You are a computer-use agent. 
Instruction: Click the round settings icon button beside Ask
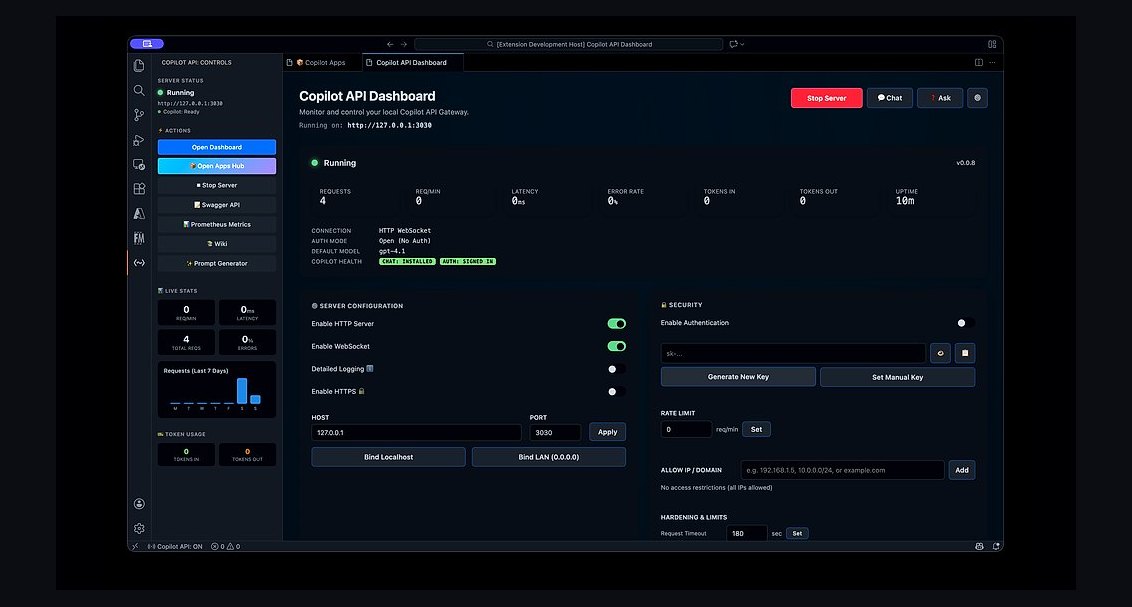(978, 98)
